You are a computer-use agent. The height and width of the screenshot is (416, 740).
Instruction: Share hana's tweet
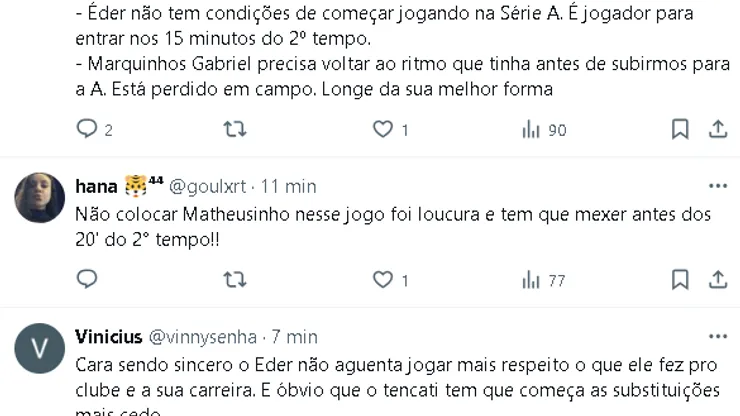718,280
